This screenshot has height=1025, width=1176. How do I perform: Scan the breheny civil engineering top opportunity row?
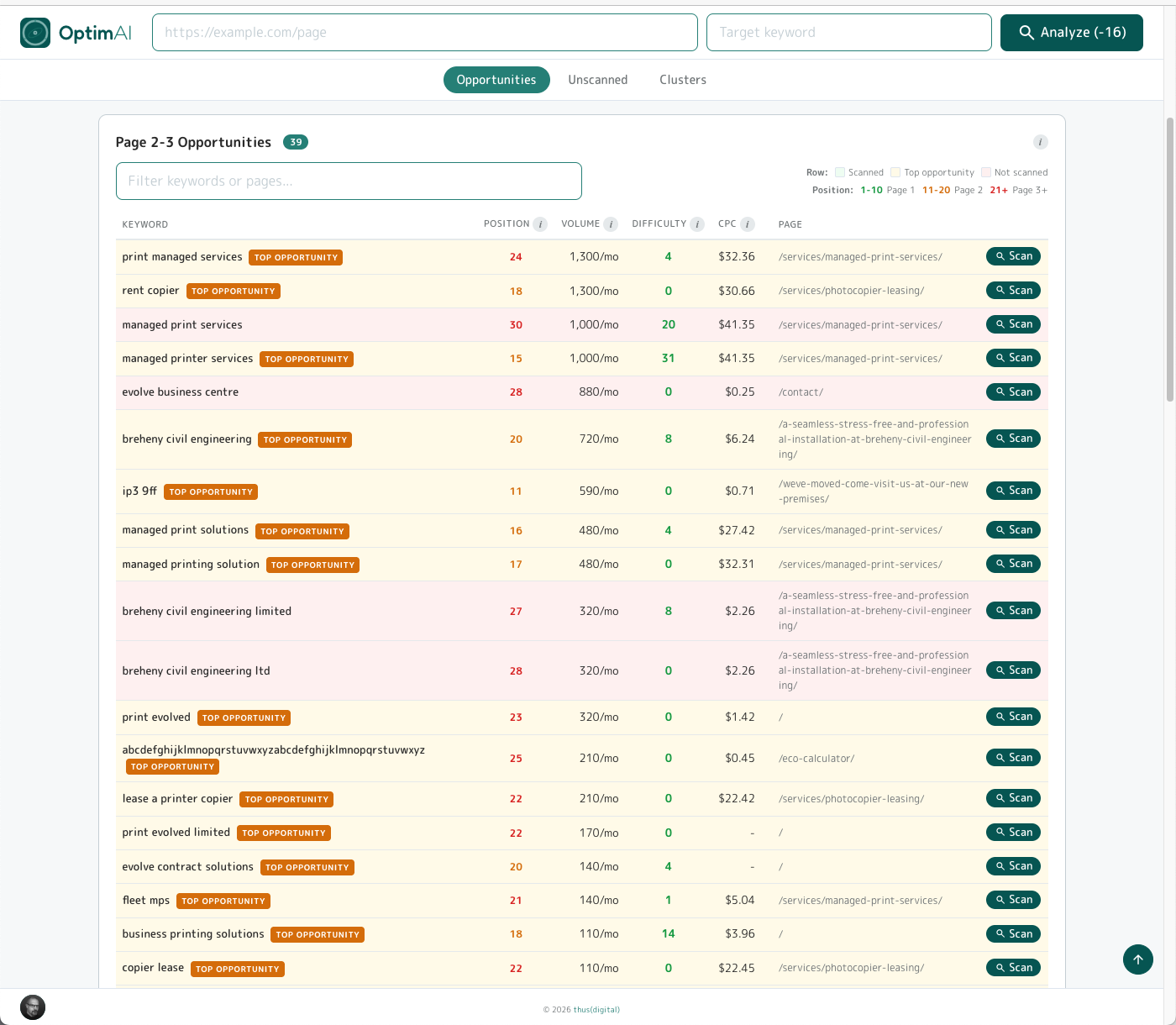tap(1013, 439)
